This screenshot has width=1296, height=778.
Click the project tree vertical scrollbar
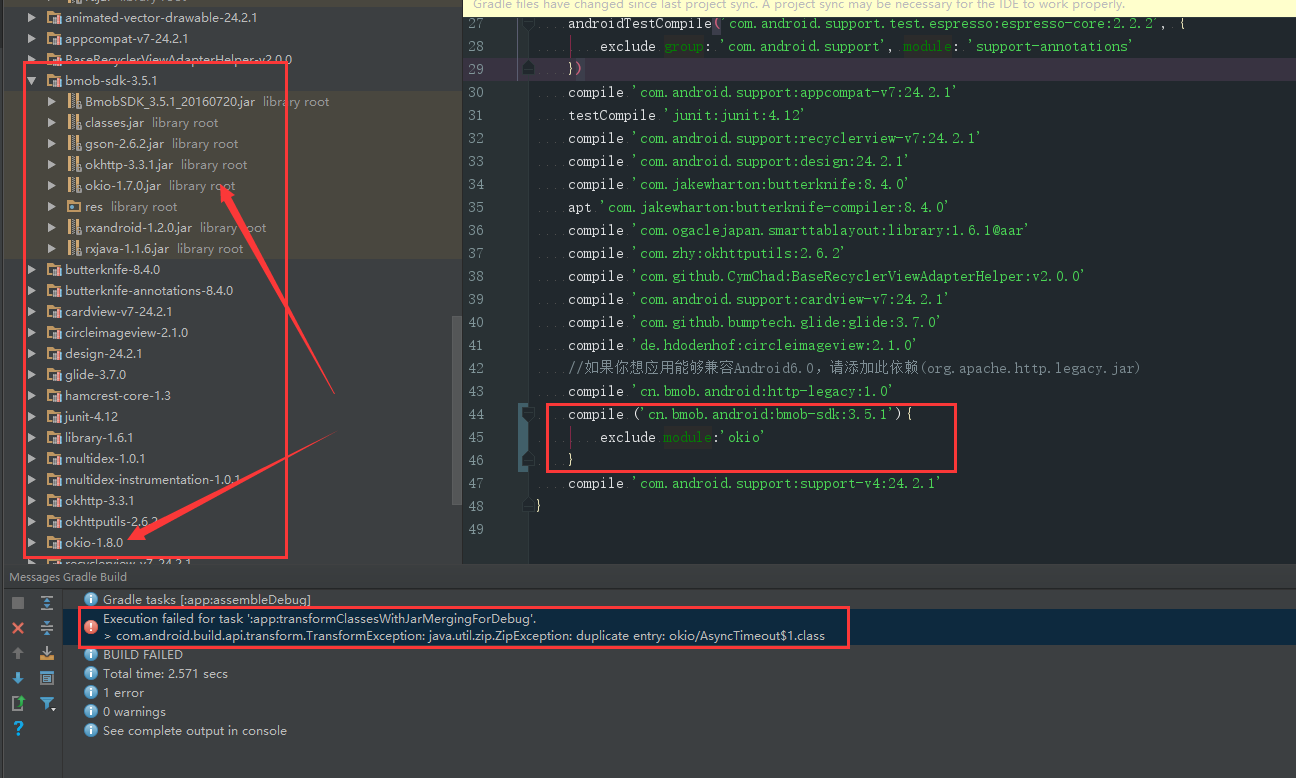457,410
